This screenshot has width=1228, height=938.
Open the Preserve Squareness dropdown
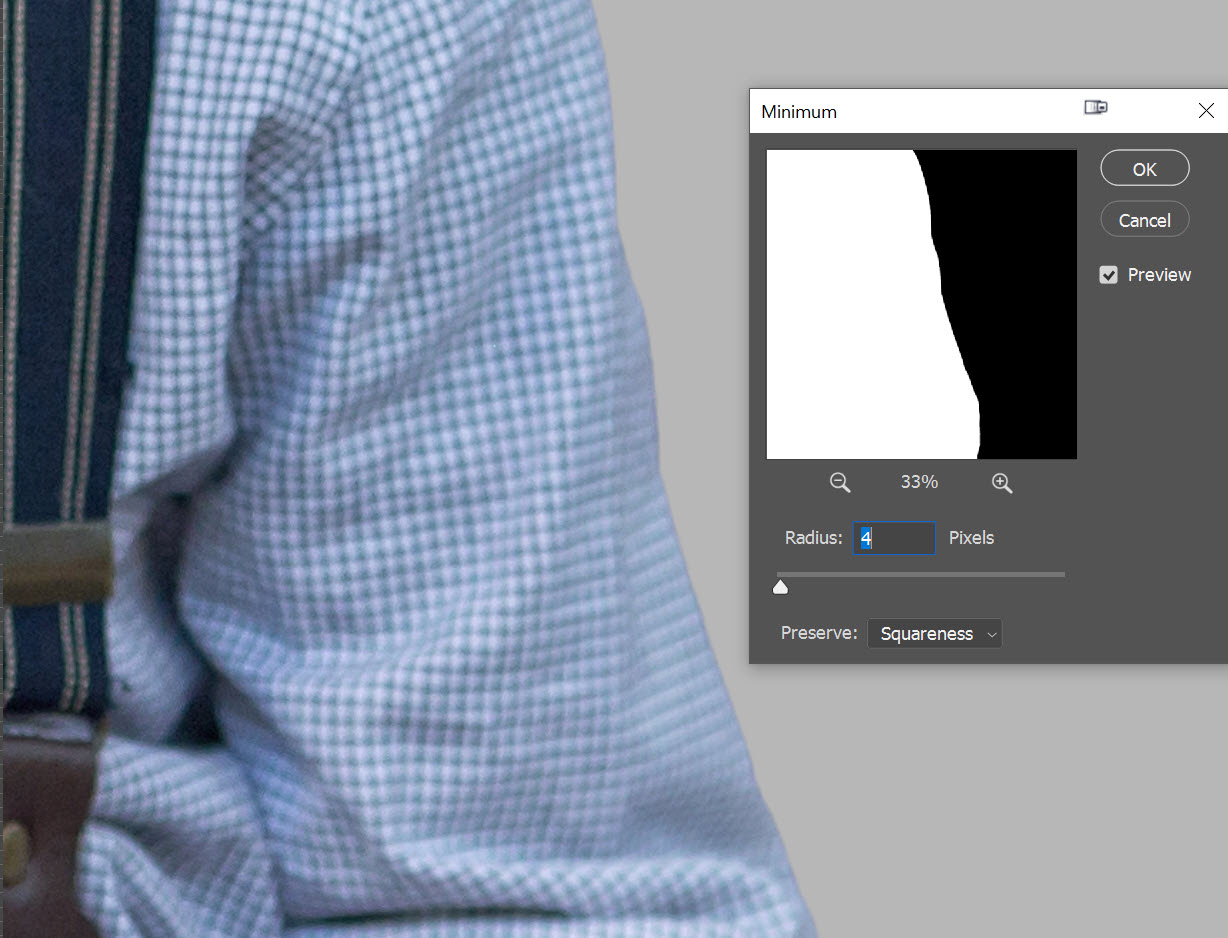coord(935,634)
